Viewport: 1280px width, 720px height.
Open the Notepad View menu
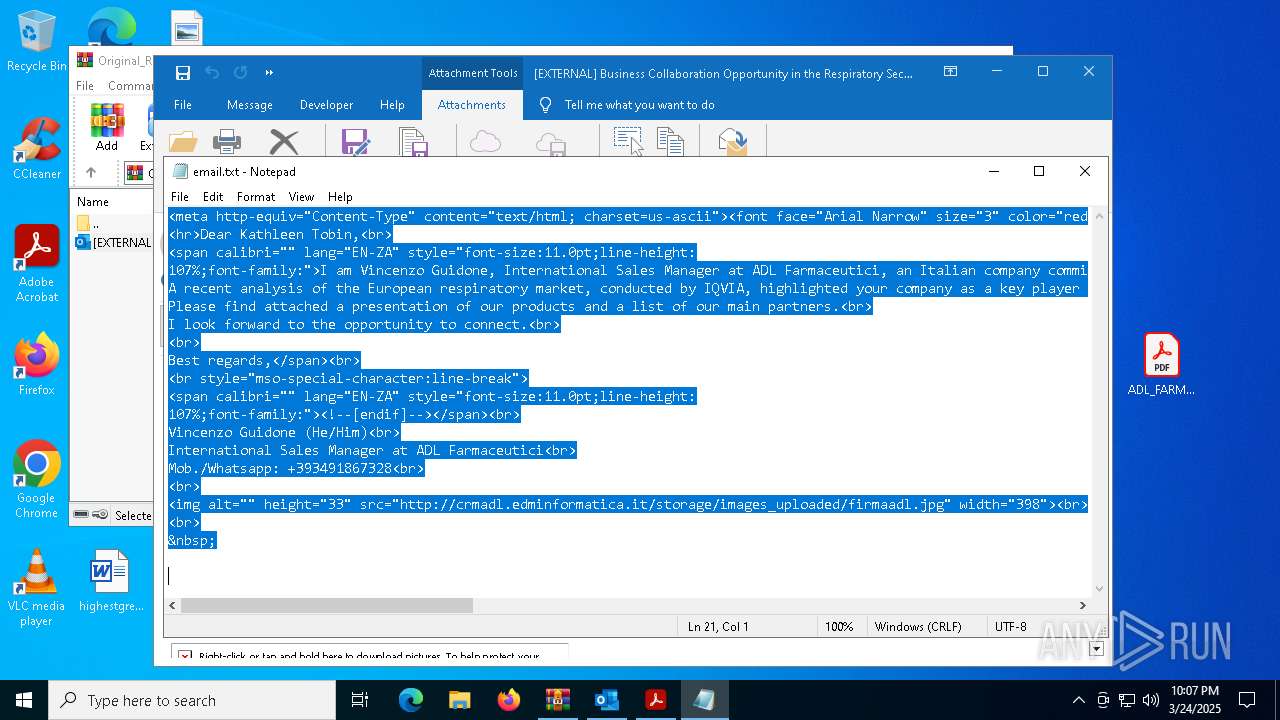tap(301, 197)
